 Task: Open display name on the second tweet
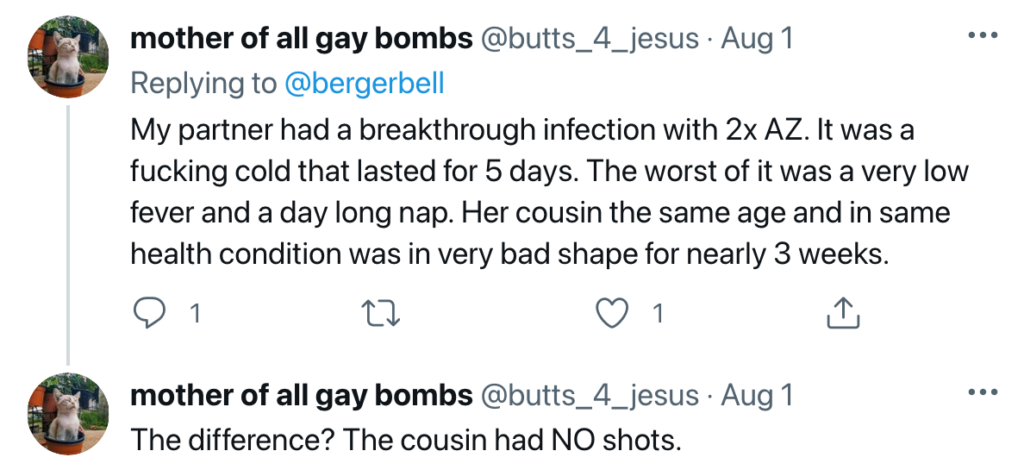(300, 396)
